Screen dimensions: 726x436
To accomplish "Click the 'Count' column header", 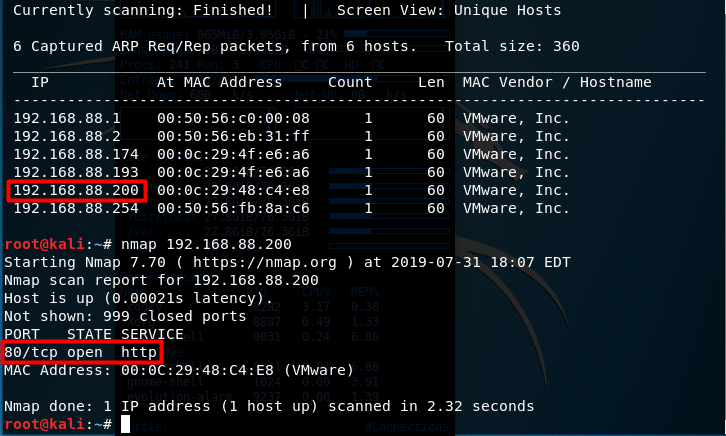I will [350, 82].
